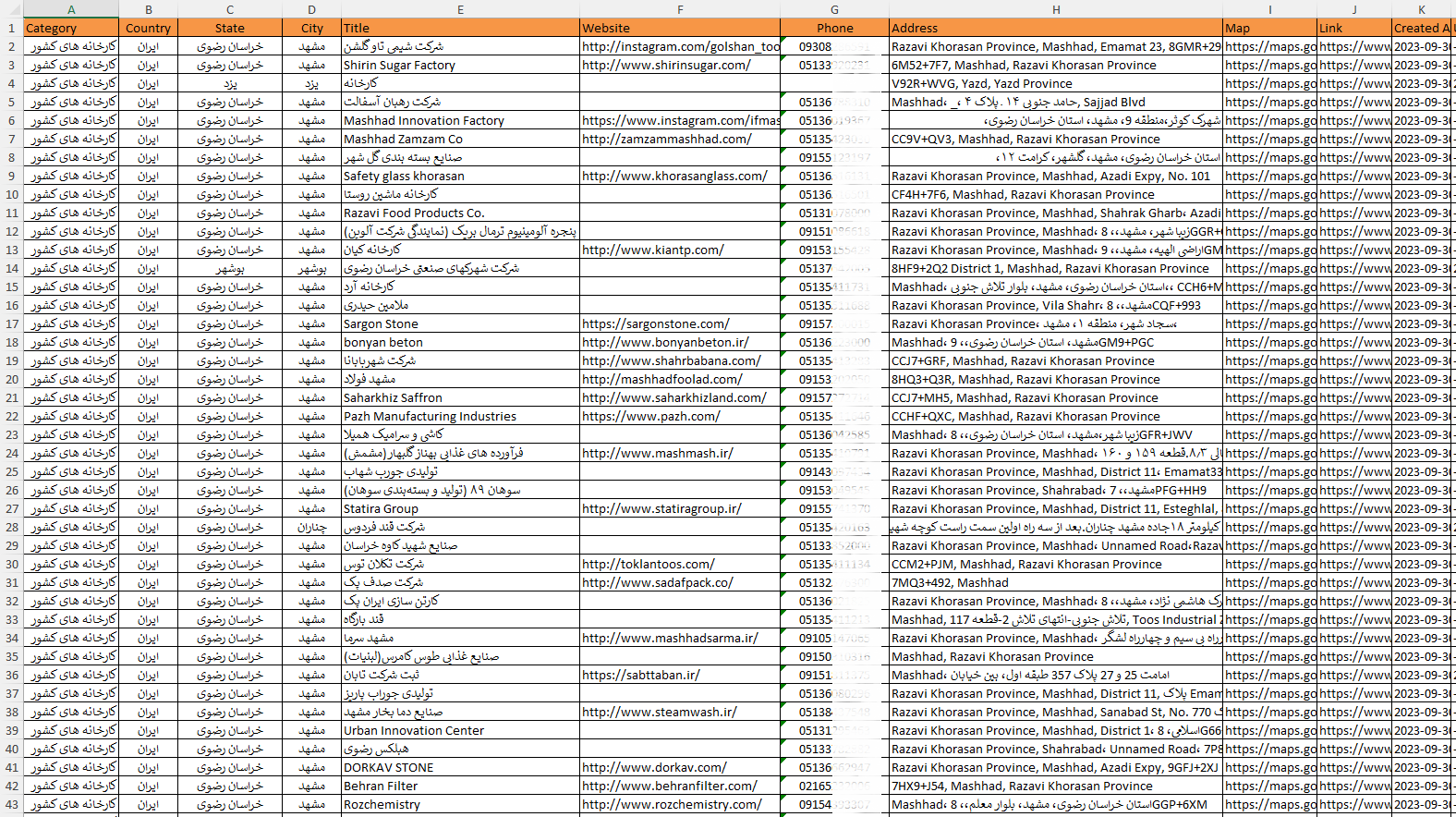Select the 'Phone' header cell
The width and height of the screenshot is (1456, 817).
tap(834, 28)
